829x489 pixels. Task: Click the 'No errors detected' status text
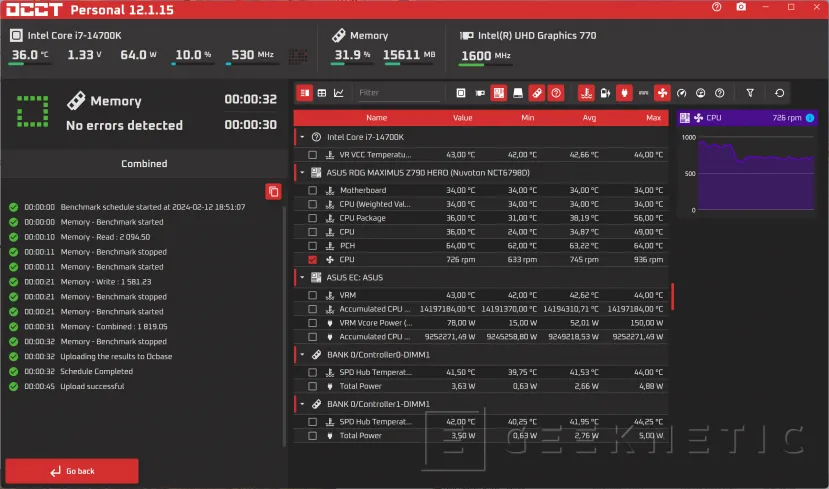[124, 125]
